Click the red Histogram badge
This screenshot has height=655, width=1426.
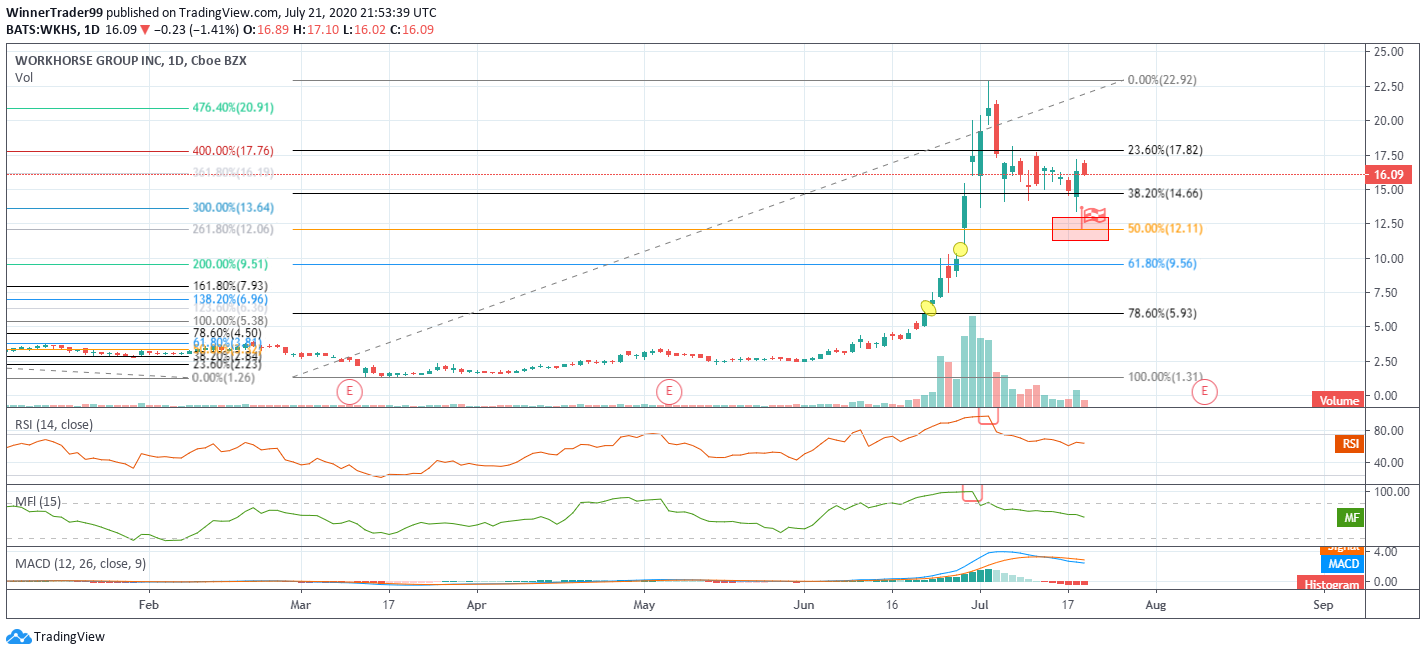point(1331,584)
